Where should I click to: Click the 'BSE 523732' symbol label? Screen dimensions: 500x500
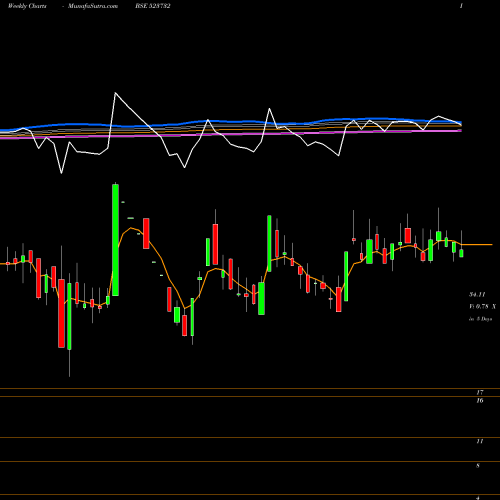[x=153, y=6]
